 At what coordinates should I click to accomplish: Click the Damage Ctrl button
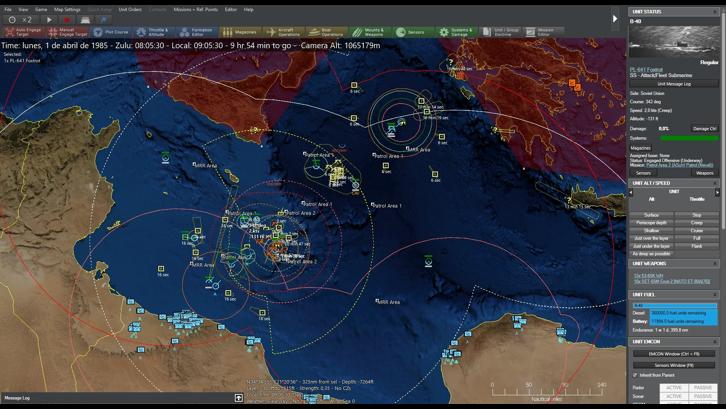pos(705,128)
